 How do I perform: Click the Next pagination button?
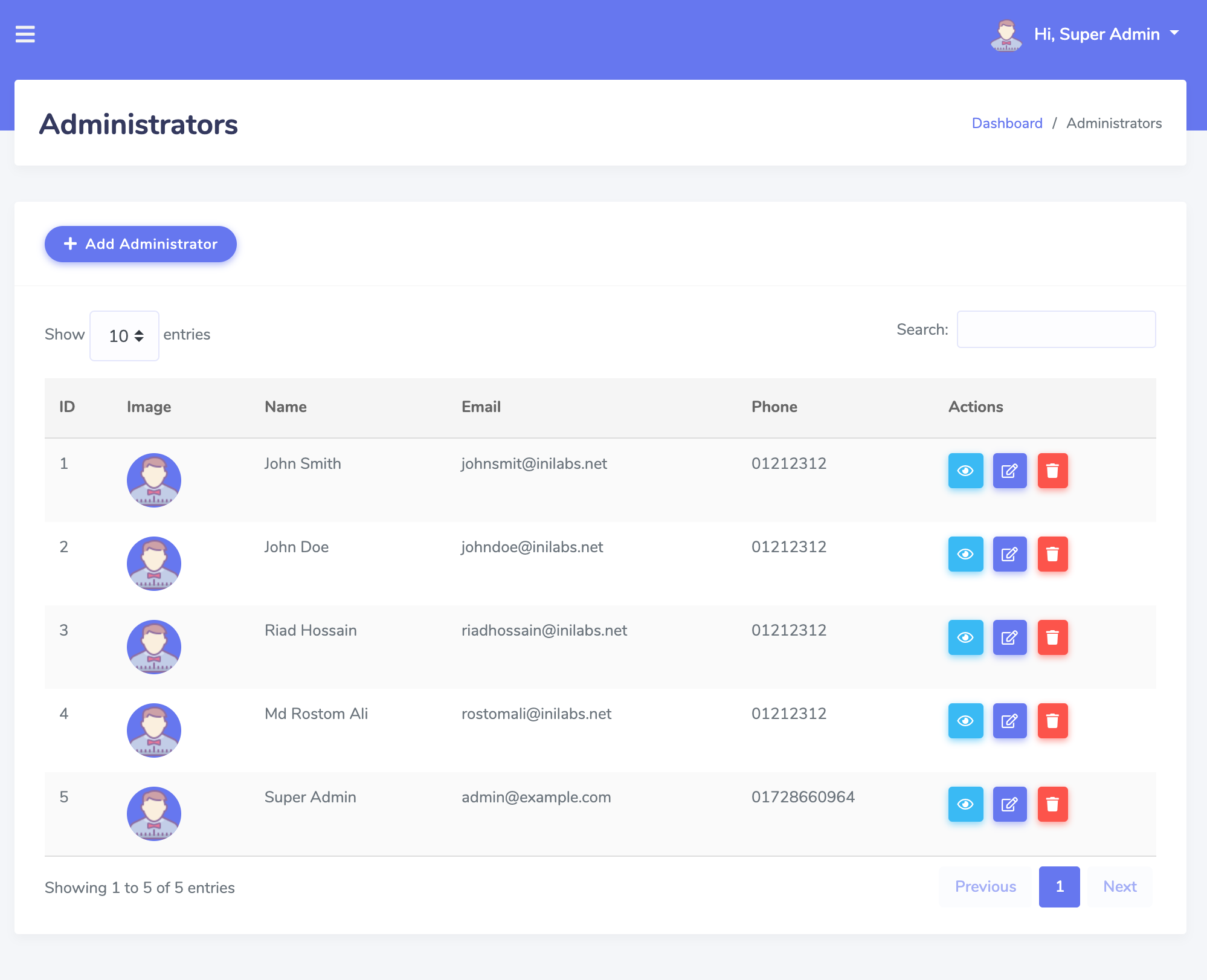coord(1119,886)
